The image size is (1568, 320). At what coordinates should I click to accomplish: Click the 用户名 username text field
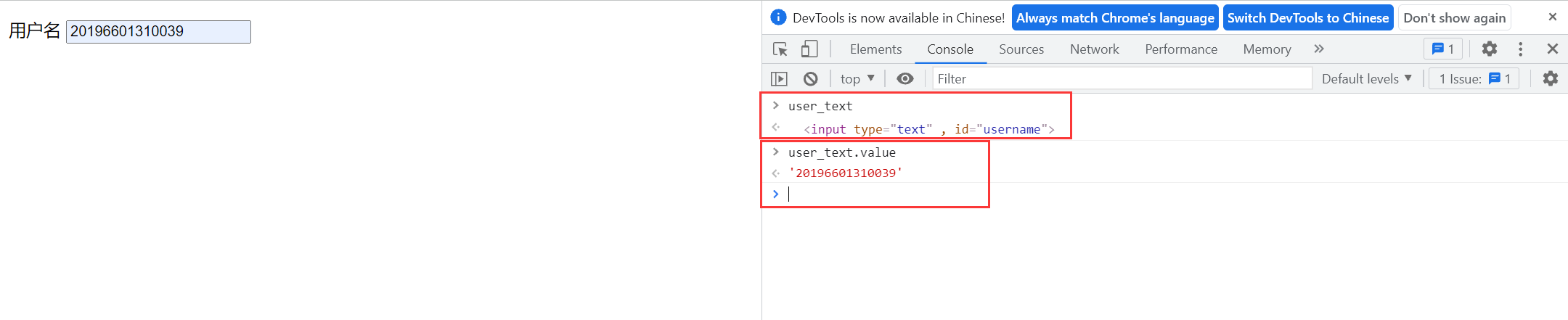click(158, 31)
